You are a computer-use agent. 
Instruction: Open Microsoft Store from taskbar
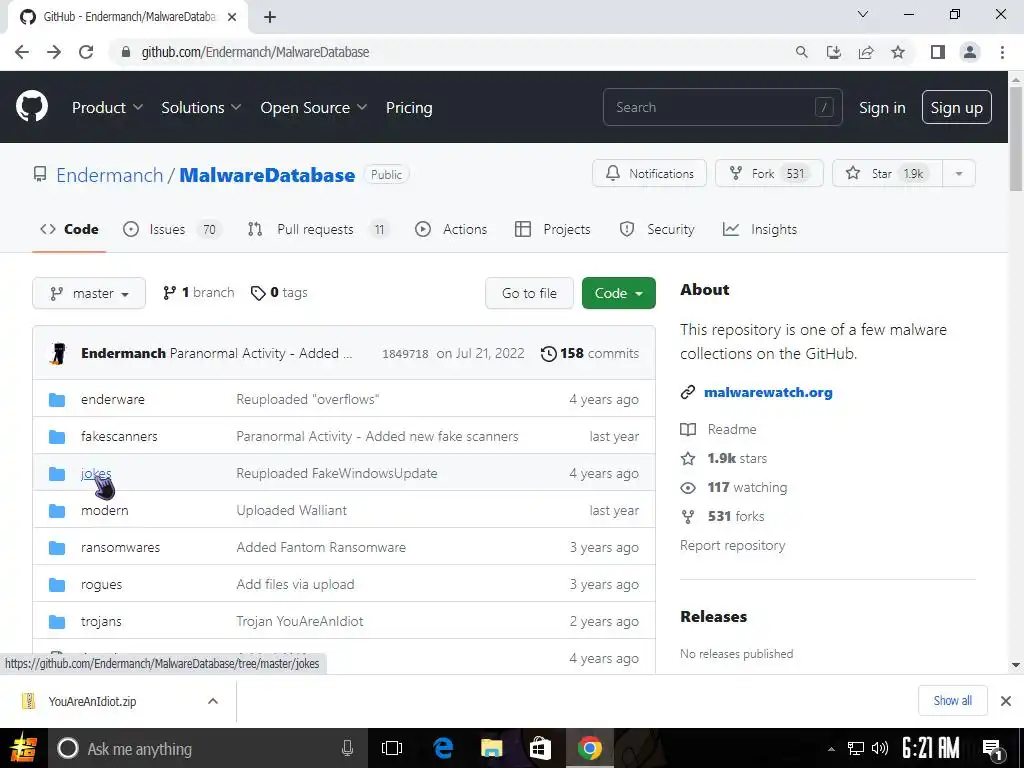[x=539, y=748]
